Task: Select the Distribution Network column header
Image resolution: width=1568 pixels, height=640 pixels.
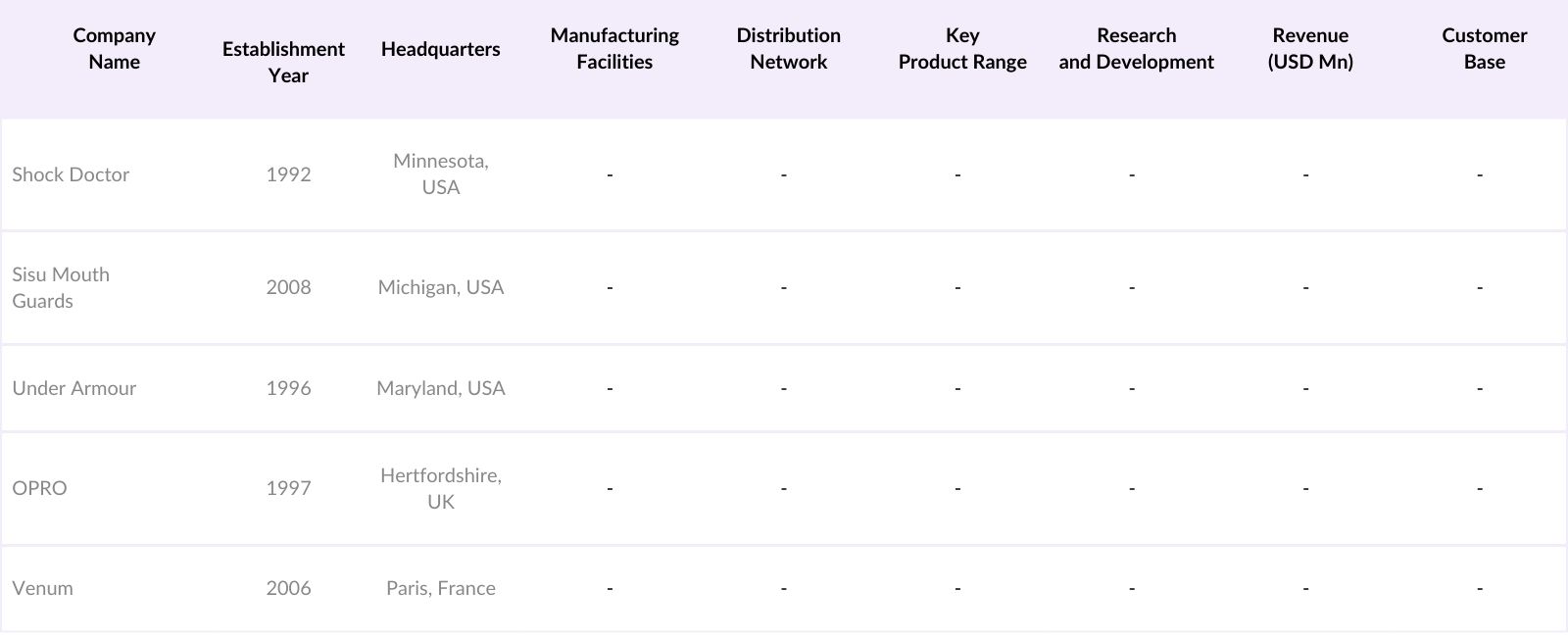Action: [788, 49]
